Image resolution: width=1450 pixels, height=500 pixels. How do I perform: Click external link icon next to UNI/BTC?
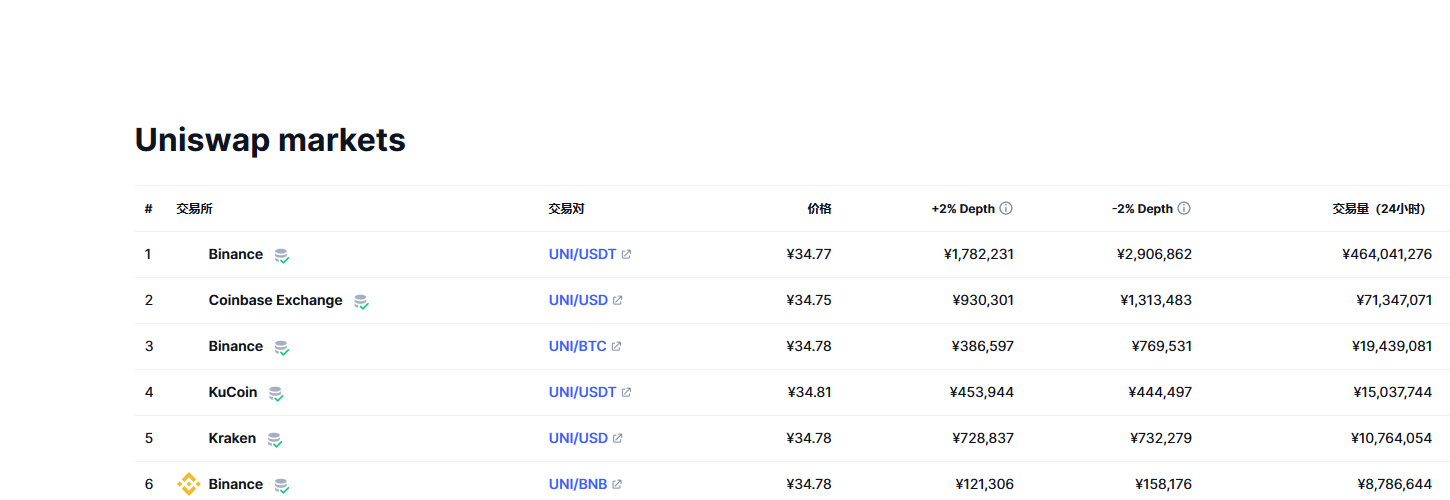point(616,346)
